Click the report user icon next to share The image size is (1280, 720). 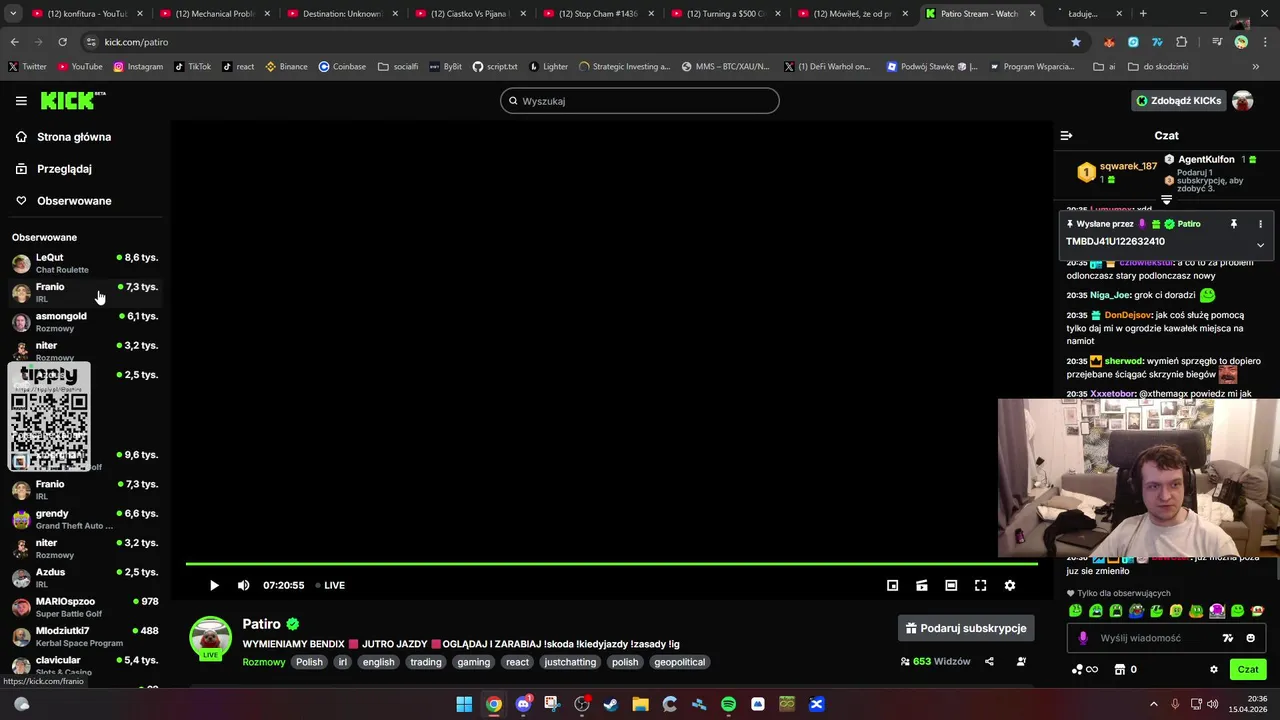(1021, 661)
